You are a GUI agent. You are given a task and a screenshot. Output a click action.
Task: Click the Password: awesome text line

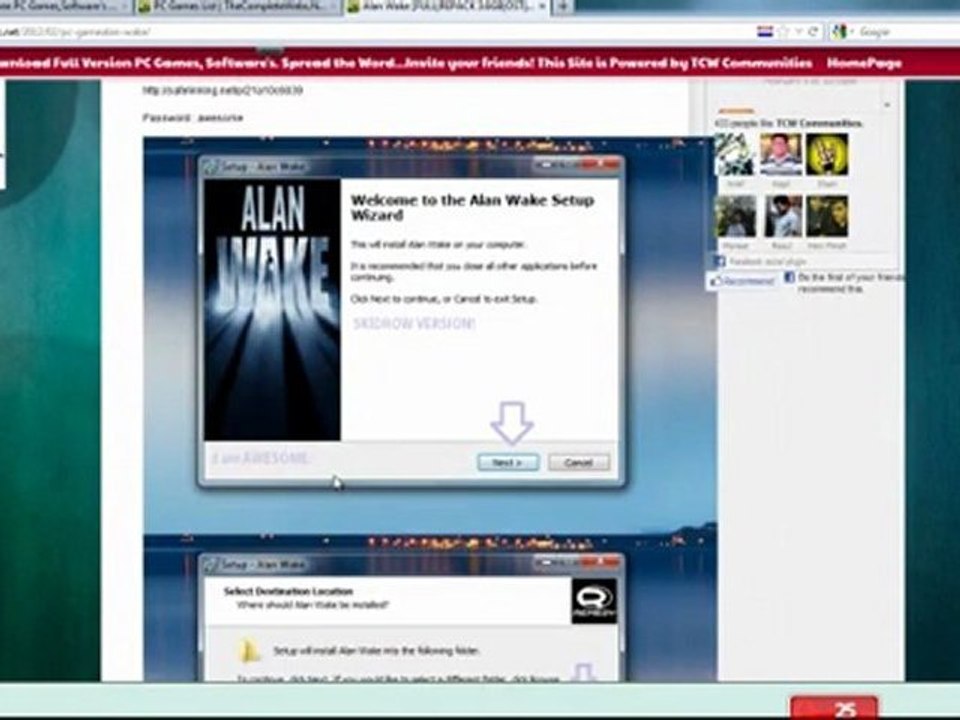[x=193, y=118]
